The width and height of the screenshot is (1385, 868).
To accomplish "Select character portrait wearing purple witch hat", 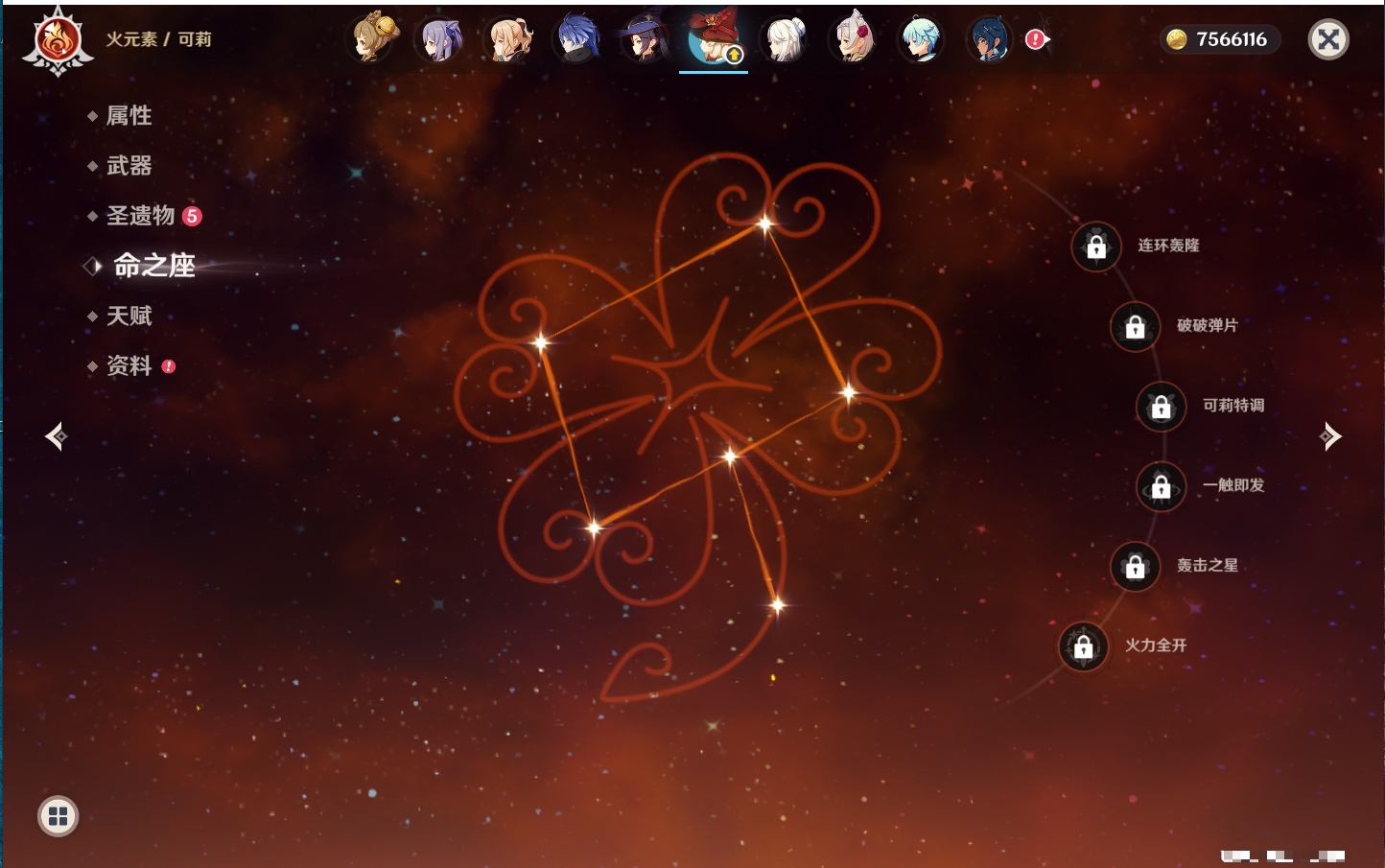I will pos(646,40).
